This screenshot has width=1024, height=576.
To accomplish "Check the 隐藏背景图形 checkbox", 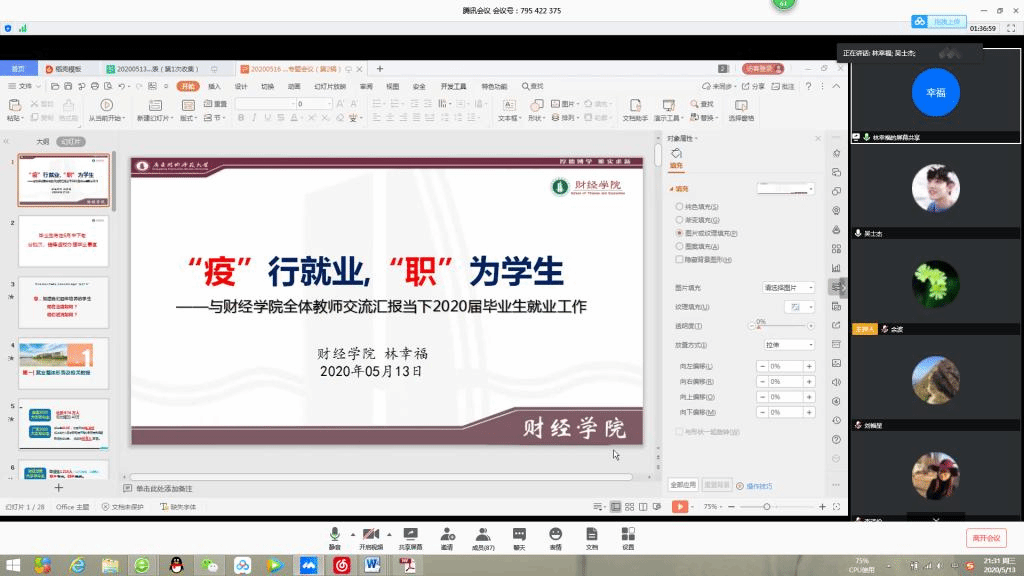I will pos(680,259).
